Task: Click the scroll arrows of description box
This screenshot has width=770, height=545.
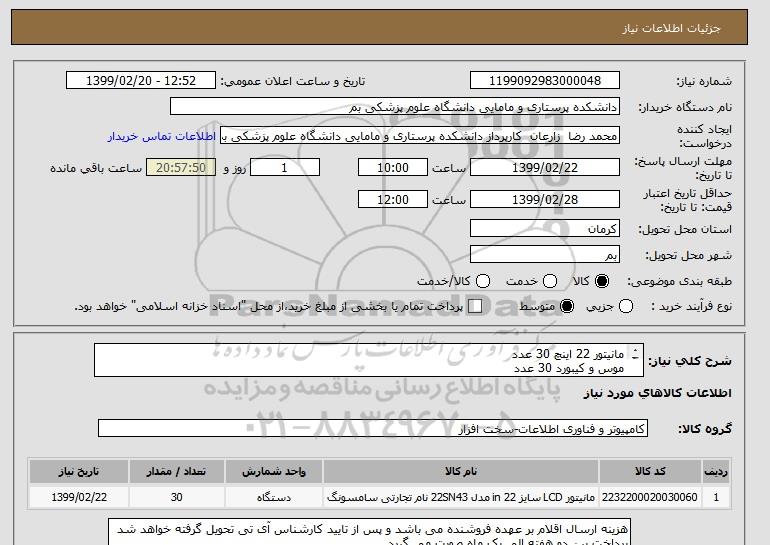Action: point(635,354)
